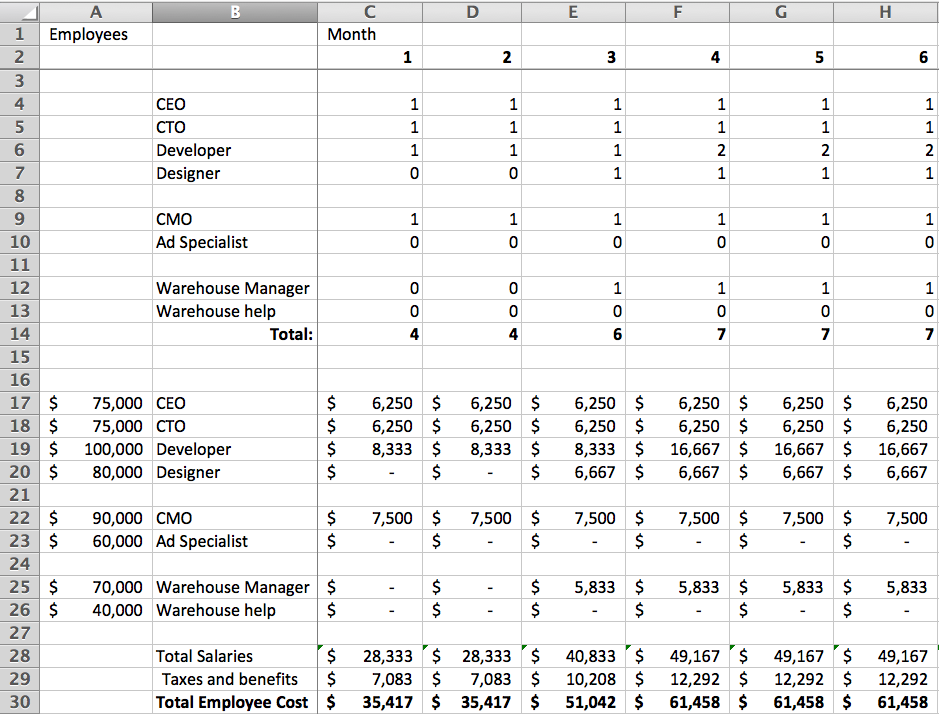Click 'Warehouse Manager' label in row 12

coord(235,288)
